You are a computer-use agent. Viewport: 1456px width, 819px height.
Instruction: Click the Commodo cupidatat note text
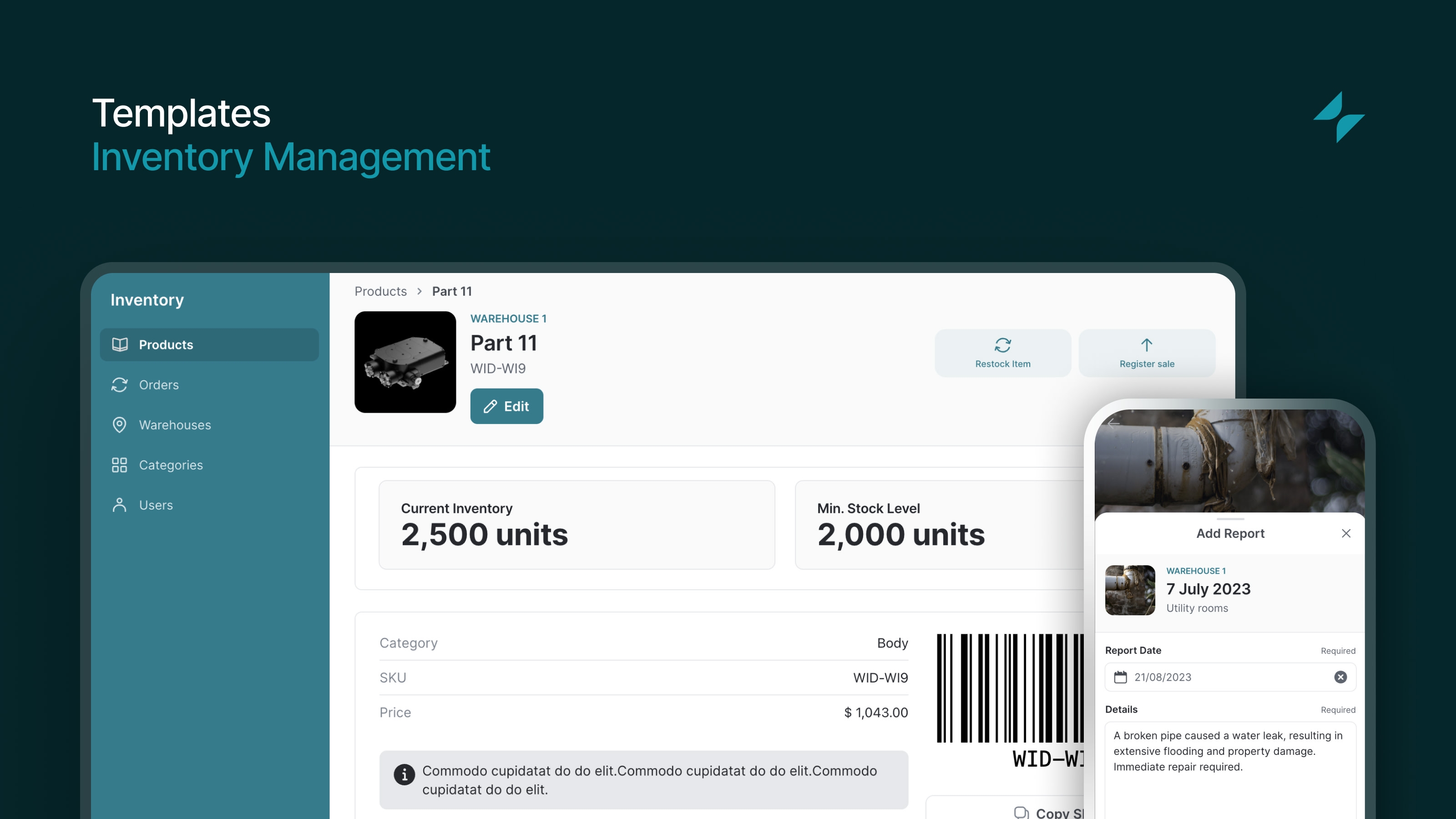[649, 780]
